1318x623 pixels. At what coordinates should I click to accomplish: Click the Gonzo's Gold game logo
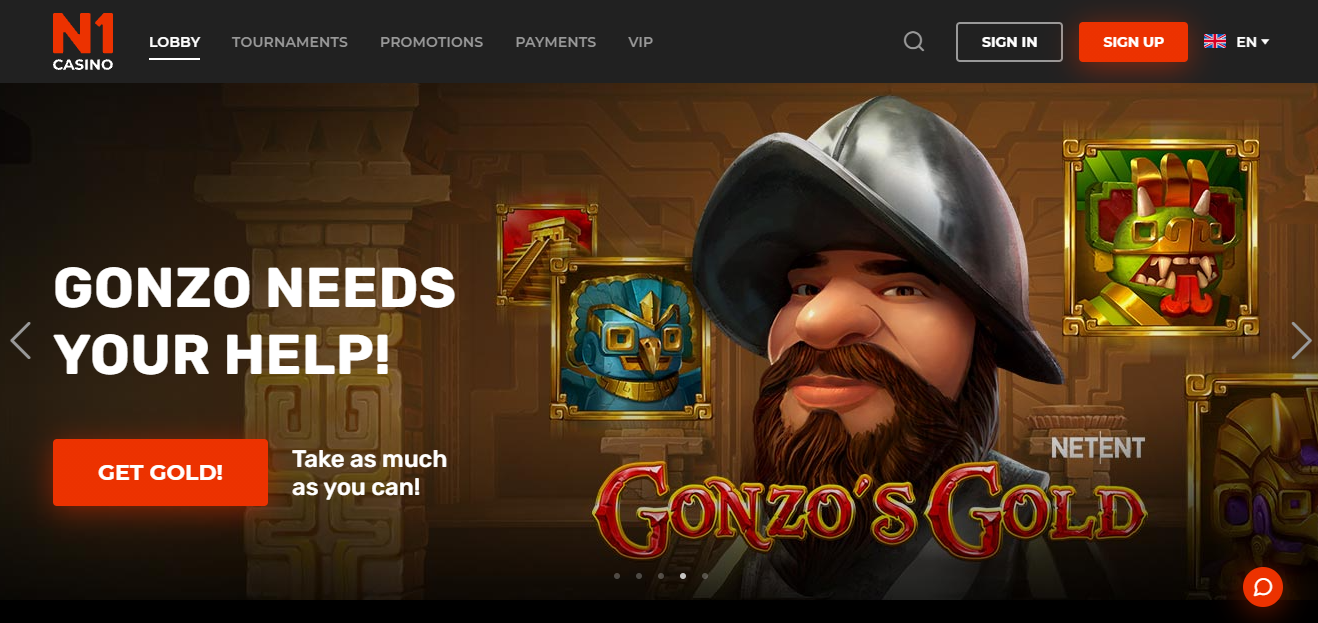click(x=868, y=508)
